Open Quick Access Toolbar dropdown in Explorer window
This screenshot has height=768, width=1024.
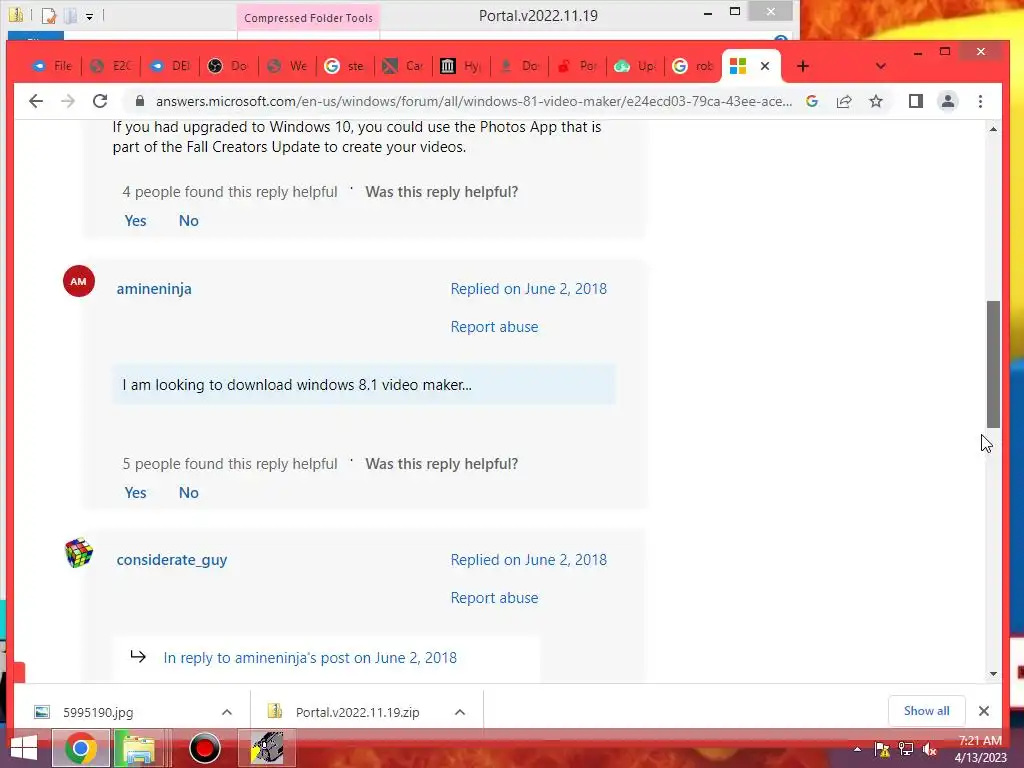(x=89, y=16)
